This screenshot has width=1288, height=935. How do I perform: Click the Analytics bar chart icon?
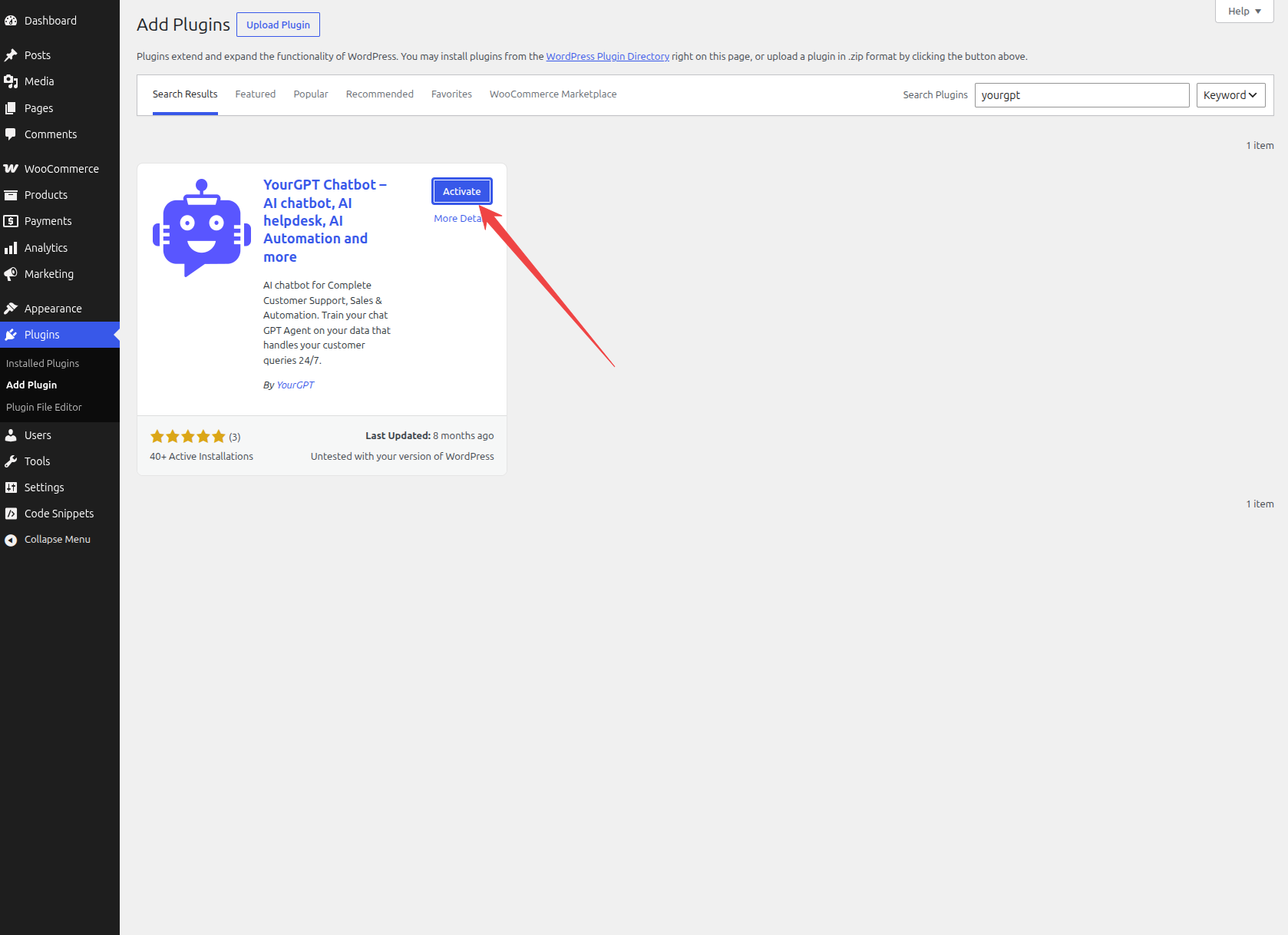coord(11,248)
